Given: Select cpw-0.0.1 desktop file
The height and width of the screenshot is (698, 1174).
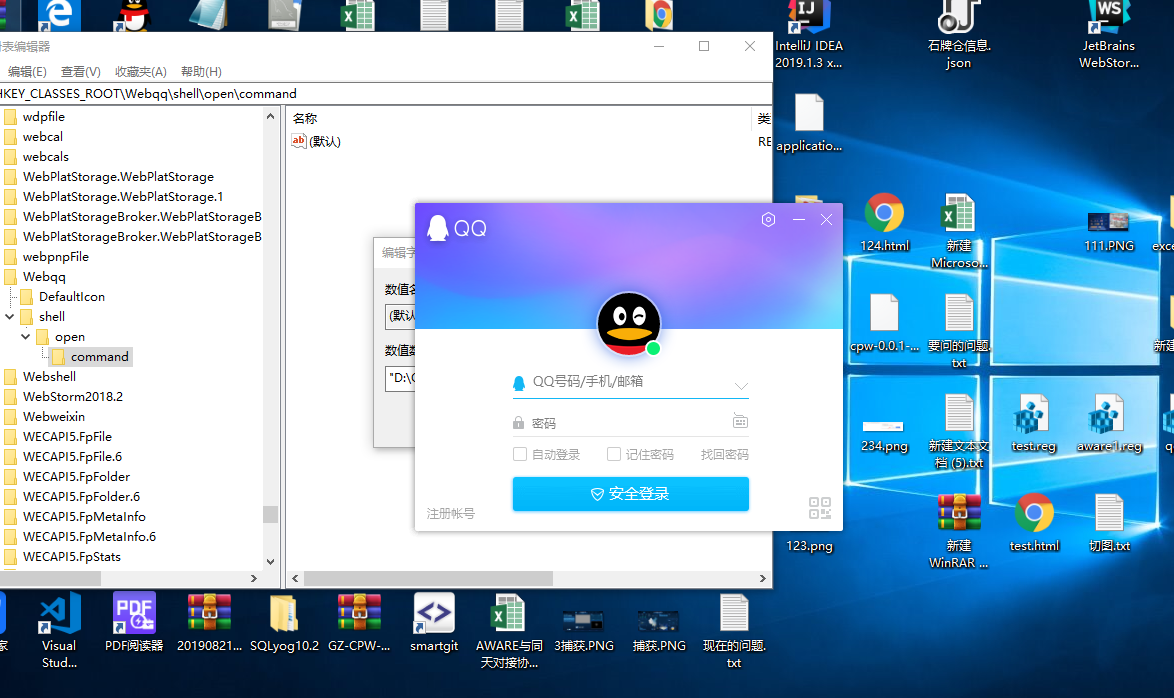Looking at the screenshot, I should tap(884, 323).
